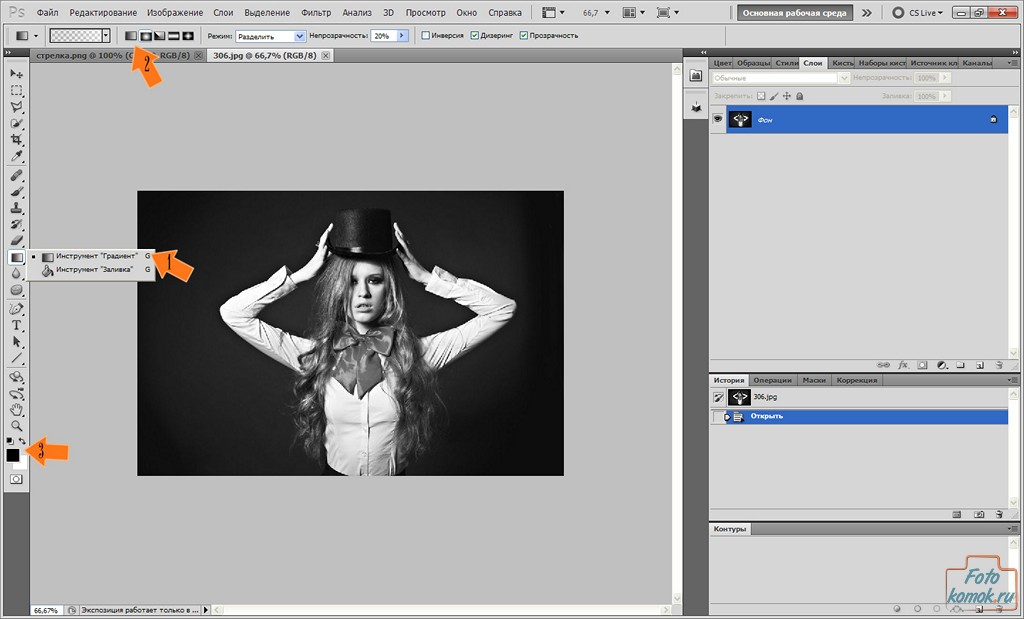Expand the Непрозрачность opacity slider arrow
The image size is (1024, 619).
(403, 36)
